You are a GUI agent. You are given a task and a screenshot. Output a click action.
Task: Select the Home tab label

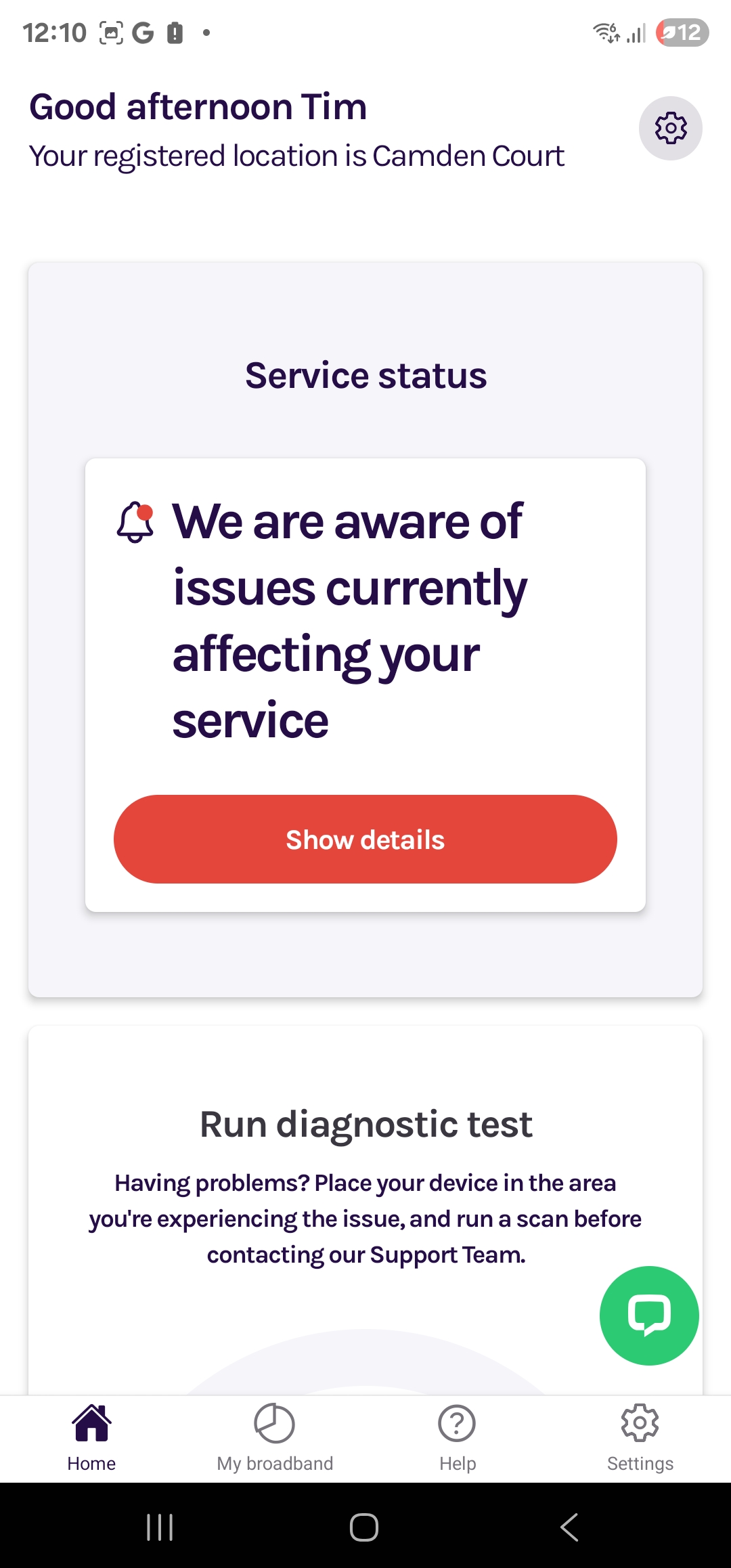click(x=91, y=1463)
